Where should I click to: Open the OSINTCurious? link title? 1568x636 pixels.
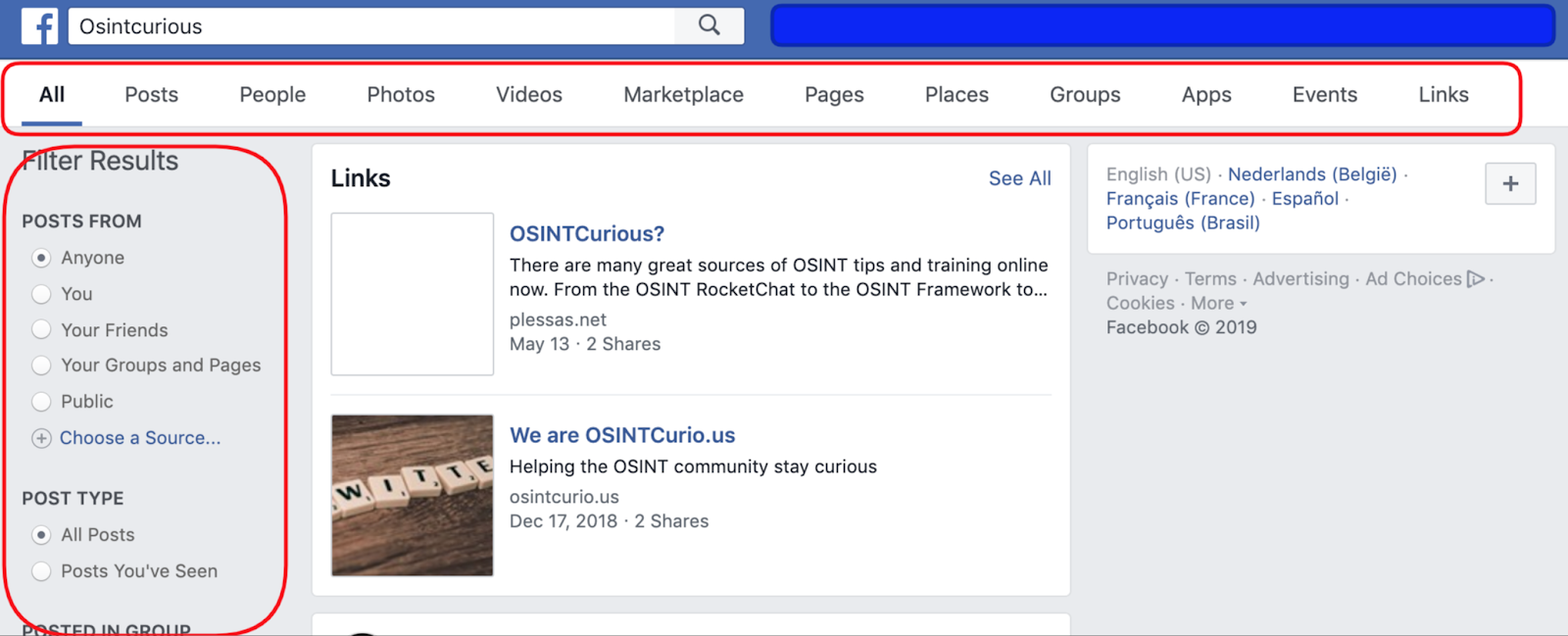pos(587,234)
